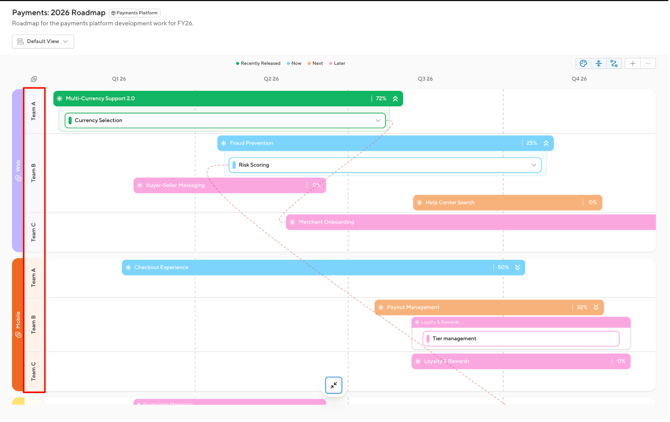
Task: Click the collapse-all icon beside Q1 26
Action: pyautogui.click(x=34, y=79)
